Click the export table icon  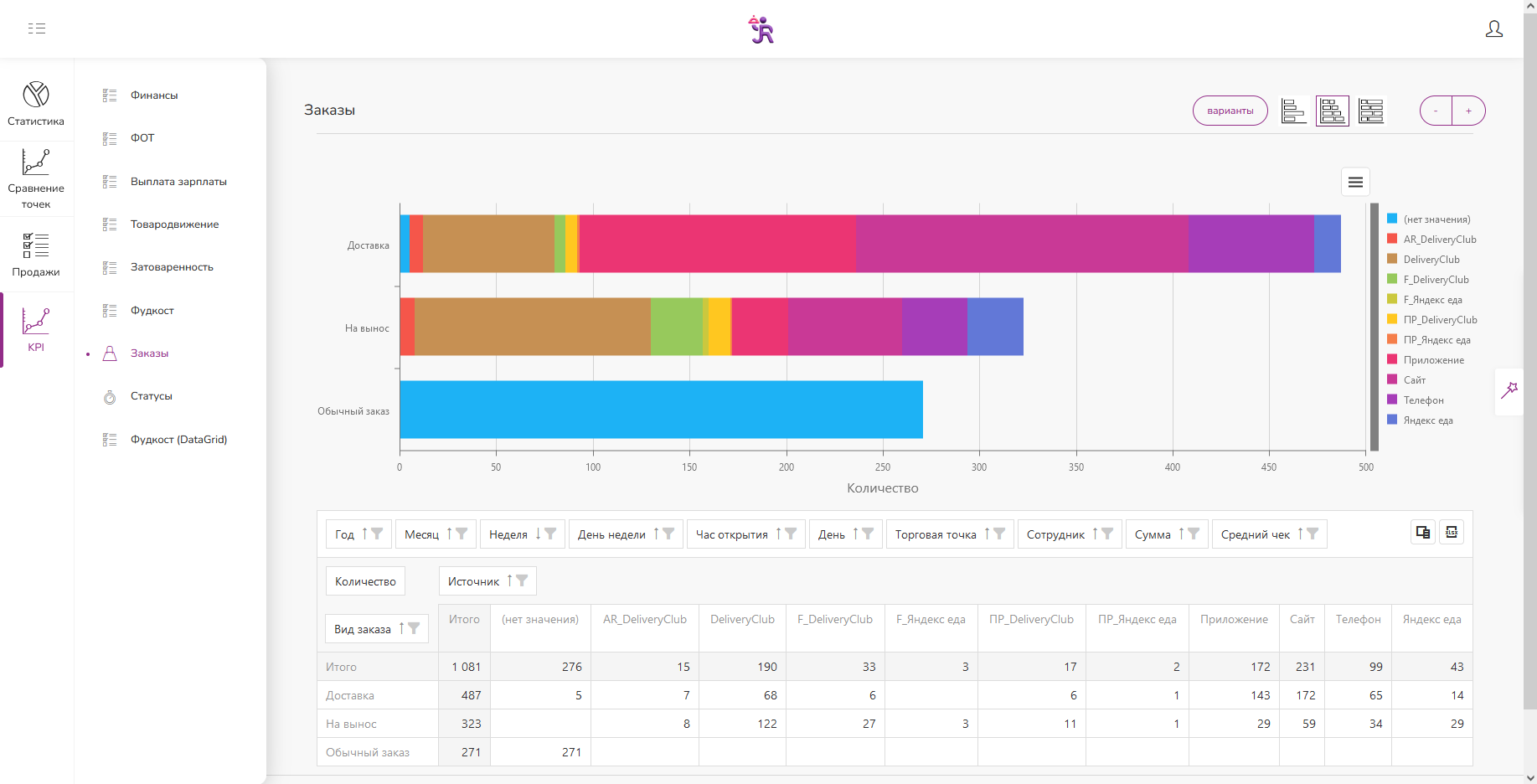[1452, 532]
